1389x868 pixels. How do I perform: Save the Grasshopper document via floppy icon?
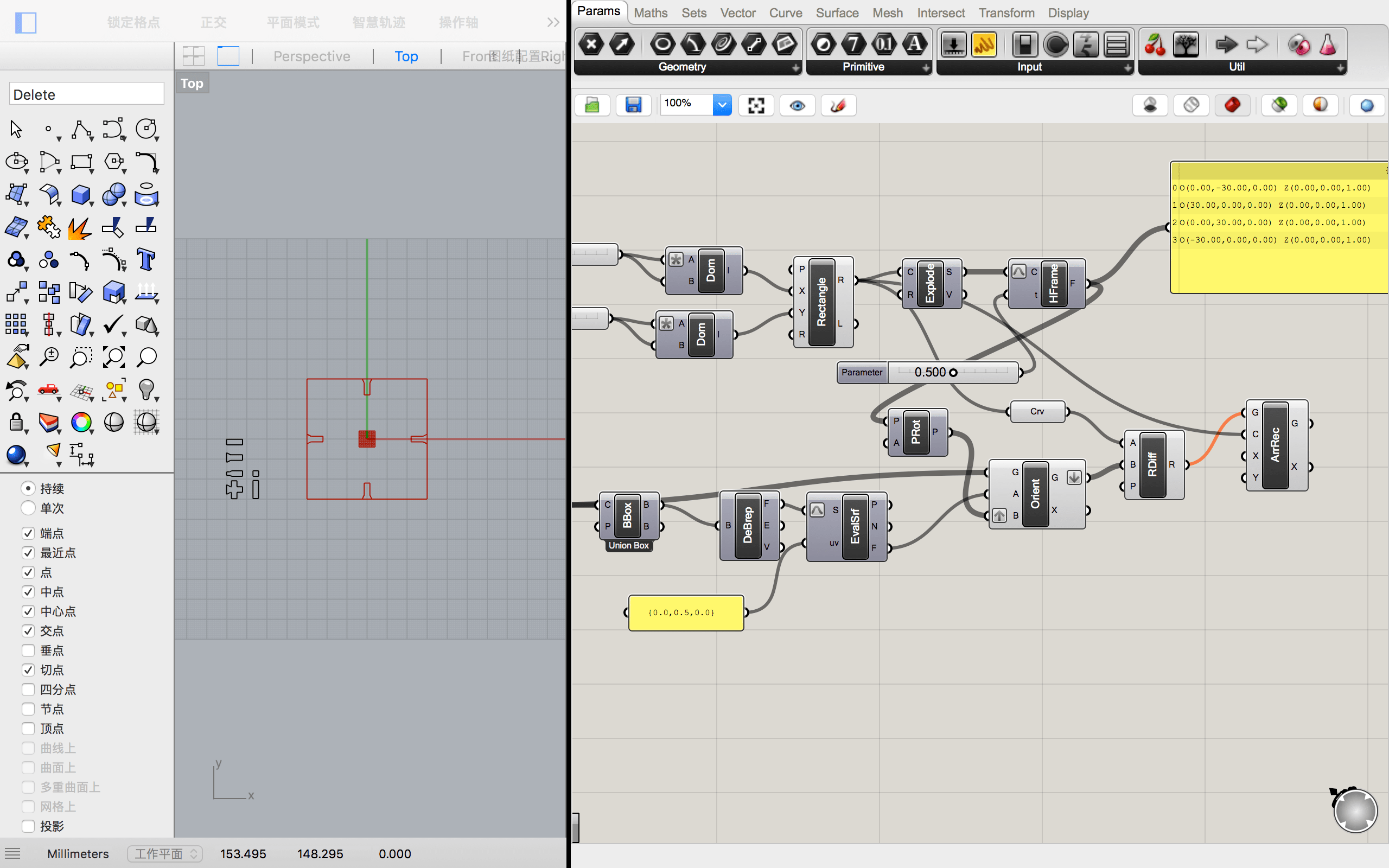tap(633, 105)
